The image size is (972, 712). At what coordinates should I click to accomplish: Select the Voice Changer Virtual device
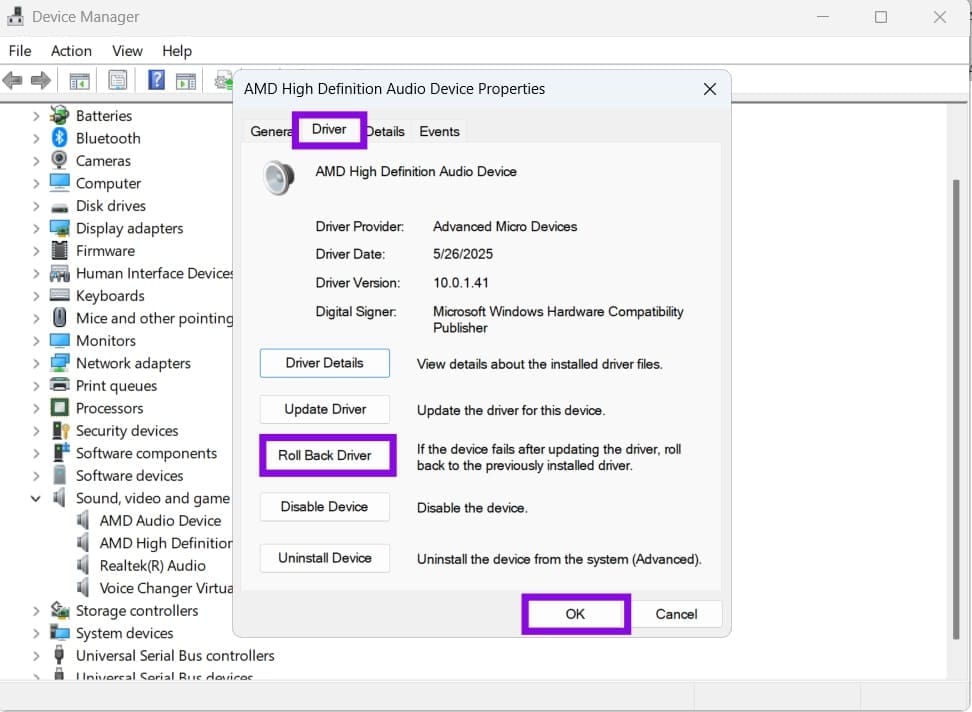166,588
